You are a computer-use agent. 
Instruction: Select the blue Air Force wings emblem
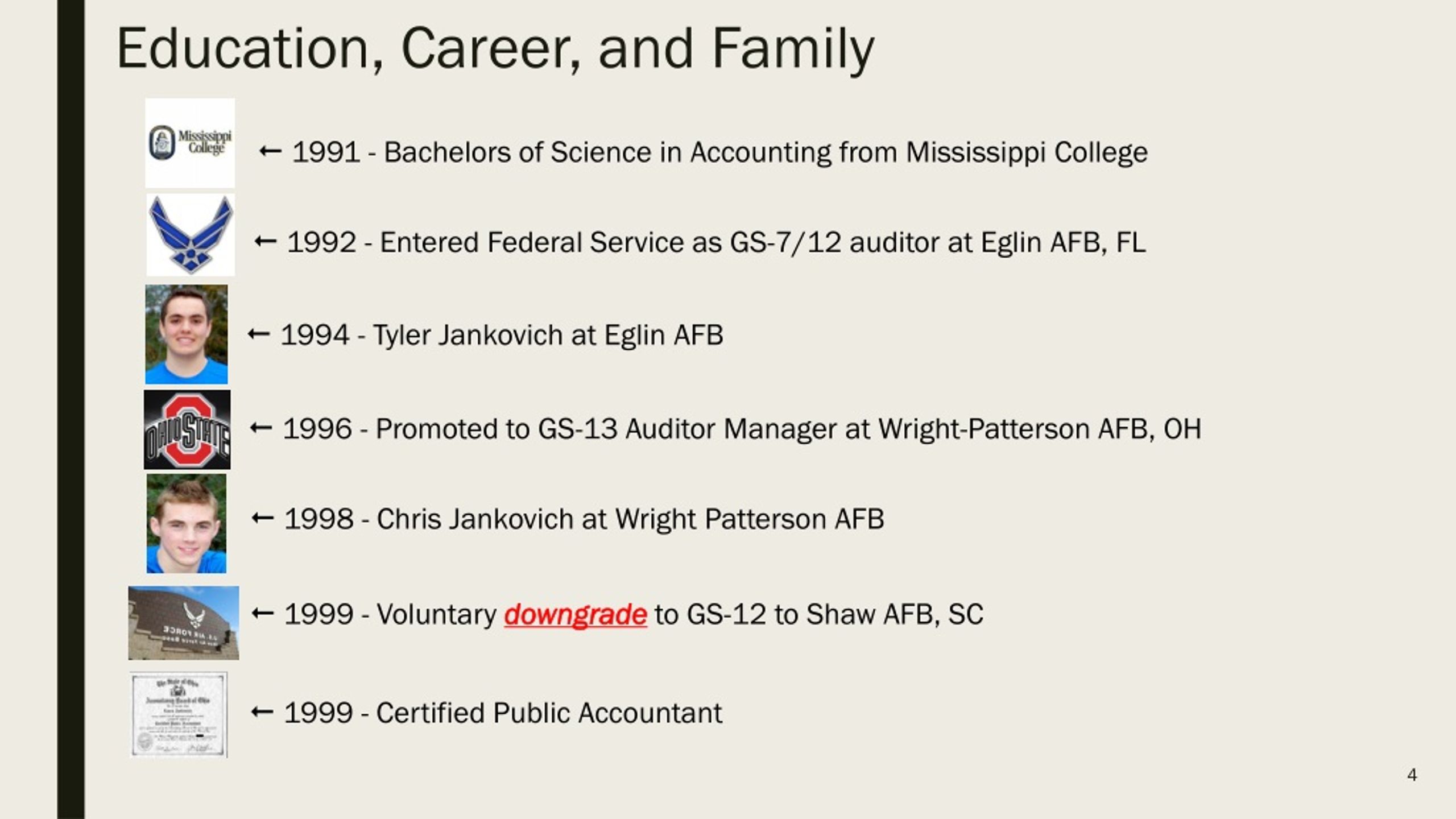(191, 235)
